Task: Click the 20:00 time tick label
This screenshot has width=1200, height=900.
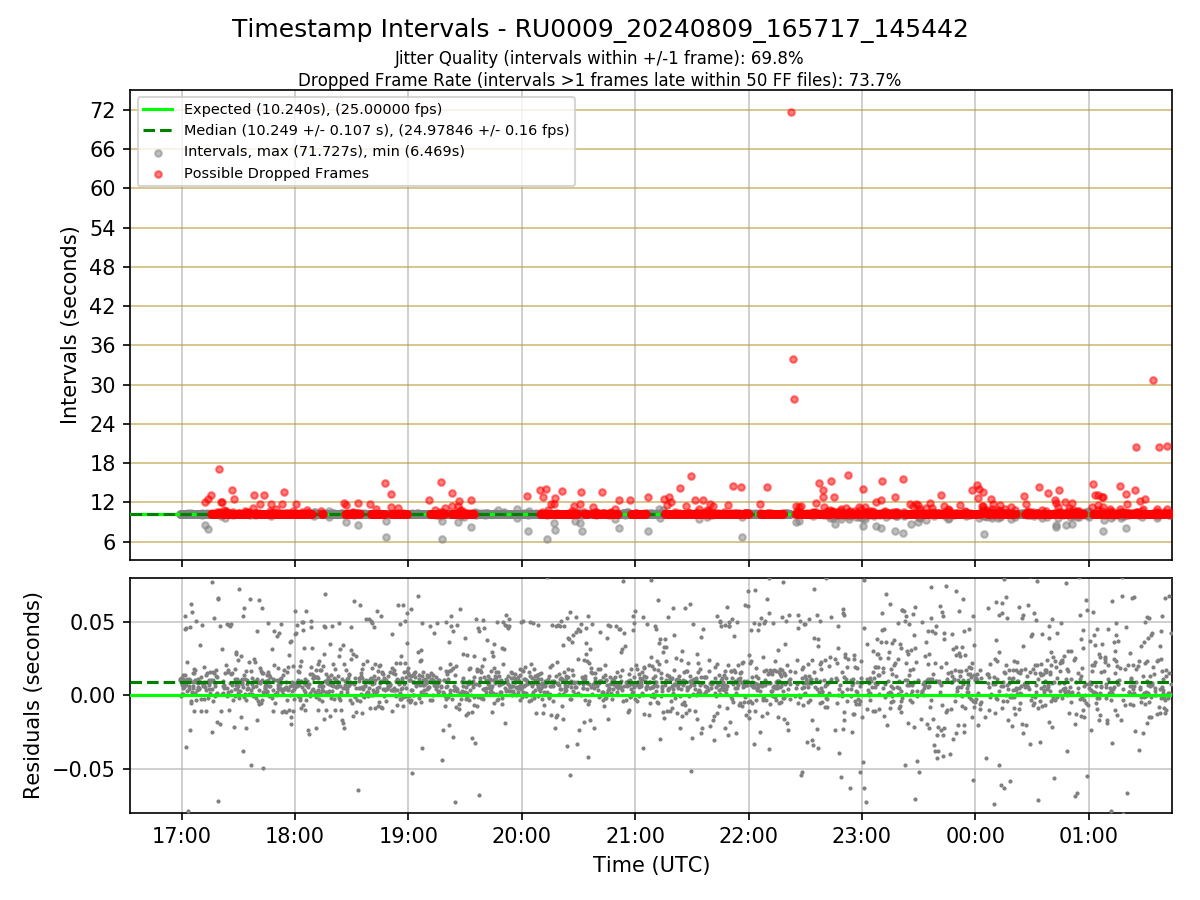Action: click(x=521, y=835)
